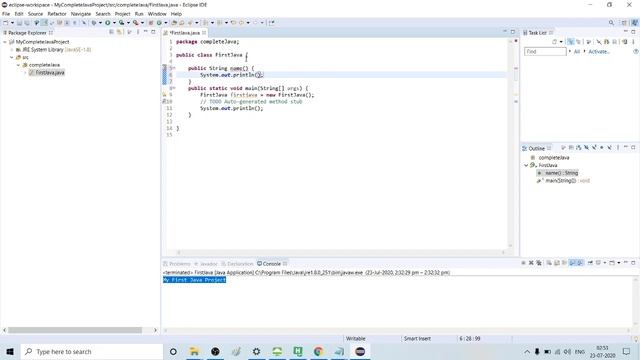Click the editor horizontal scrollbar
This screenshot has height=360, width=640.
pyautogui.click(x=341, y=252)
